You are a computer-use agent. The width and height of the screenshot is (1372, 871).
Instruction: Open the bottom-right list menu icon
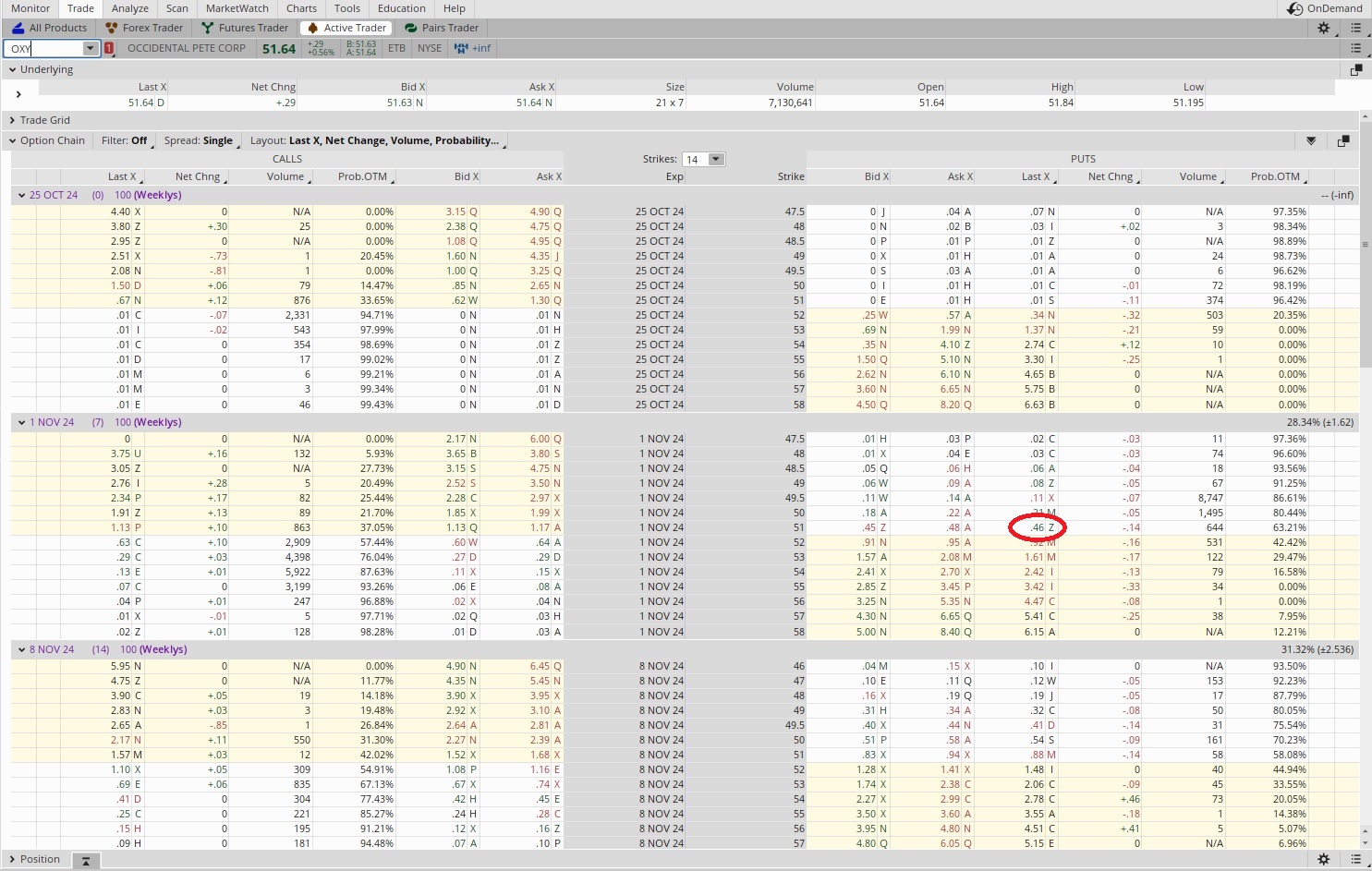pyautogui.click(x=1356, y=859)
